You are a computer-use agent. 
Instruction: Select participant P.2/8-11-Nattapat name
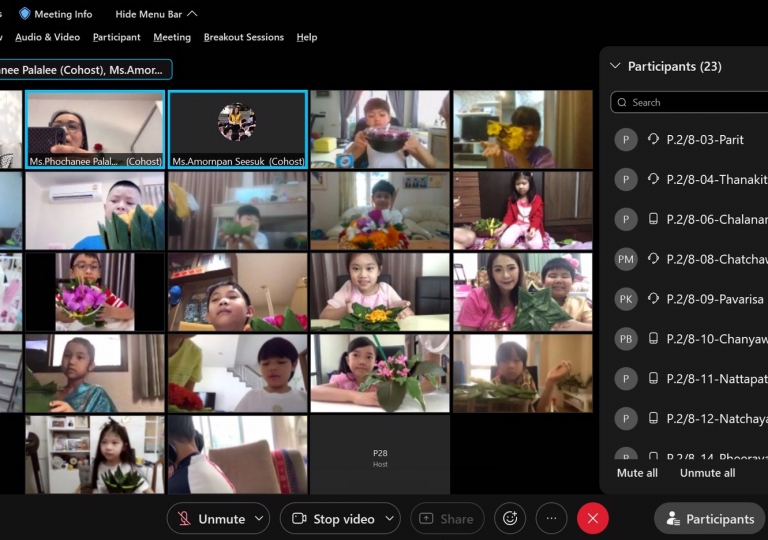click(x=717, y=379)
